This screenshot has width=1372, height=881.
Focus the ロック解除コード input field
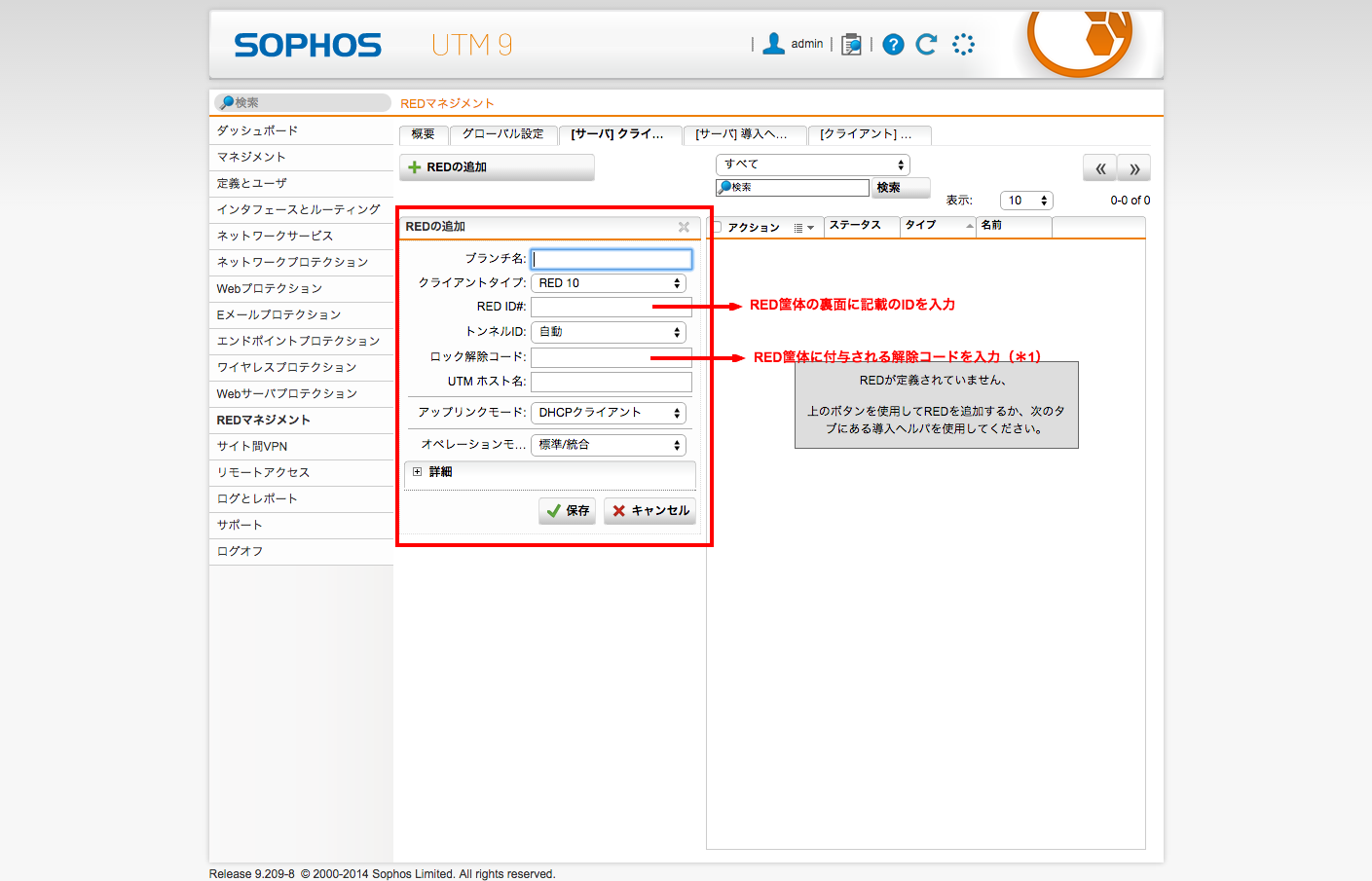[612, 357]
